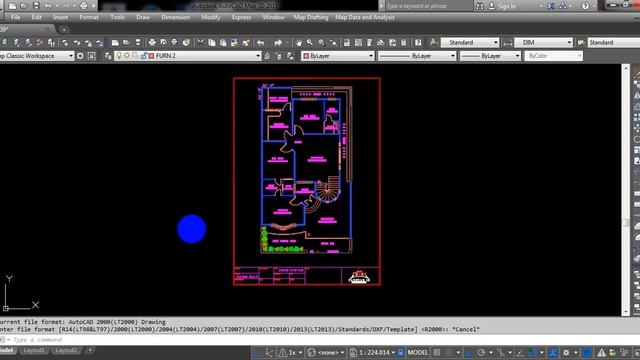
Task: Click the Zoom Window icon
Action: pos(322,42)
